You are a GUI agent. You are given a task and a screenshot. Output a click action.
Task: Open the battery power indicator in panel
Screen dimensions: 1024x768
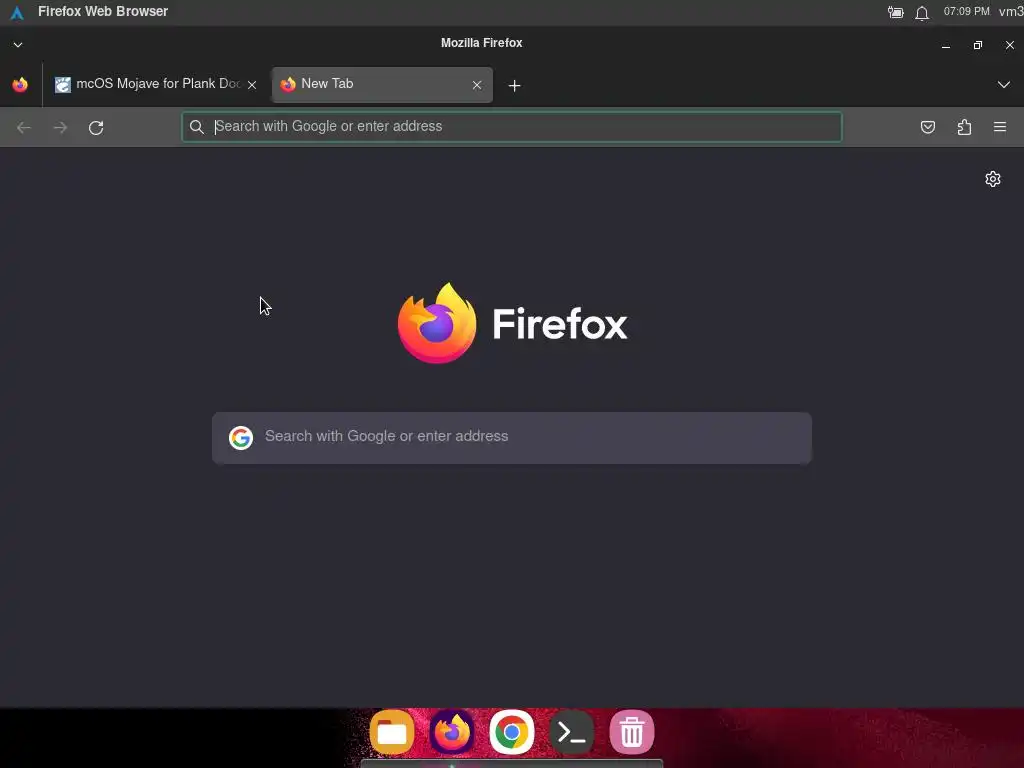(895, 12)
